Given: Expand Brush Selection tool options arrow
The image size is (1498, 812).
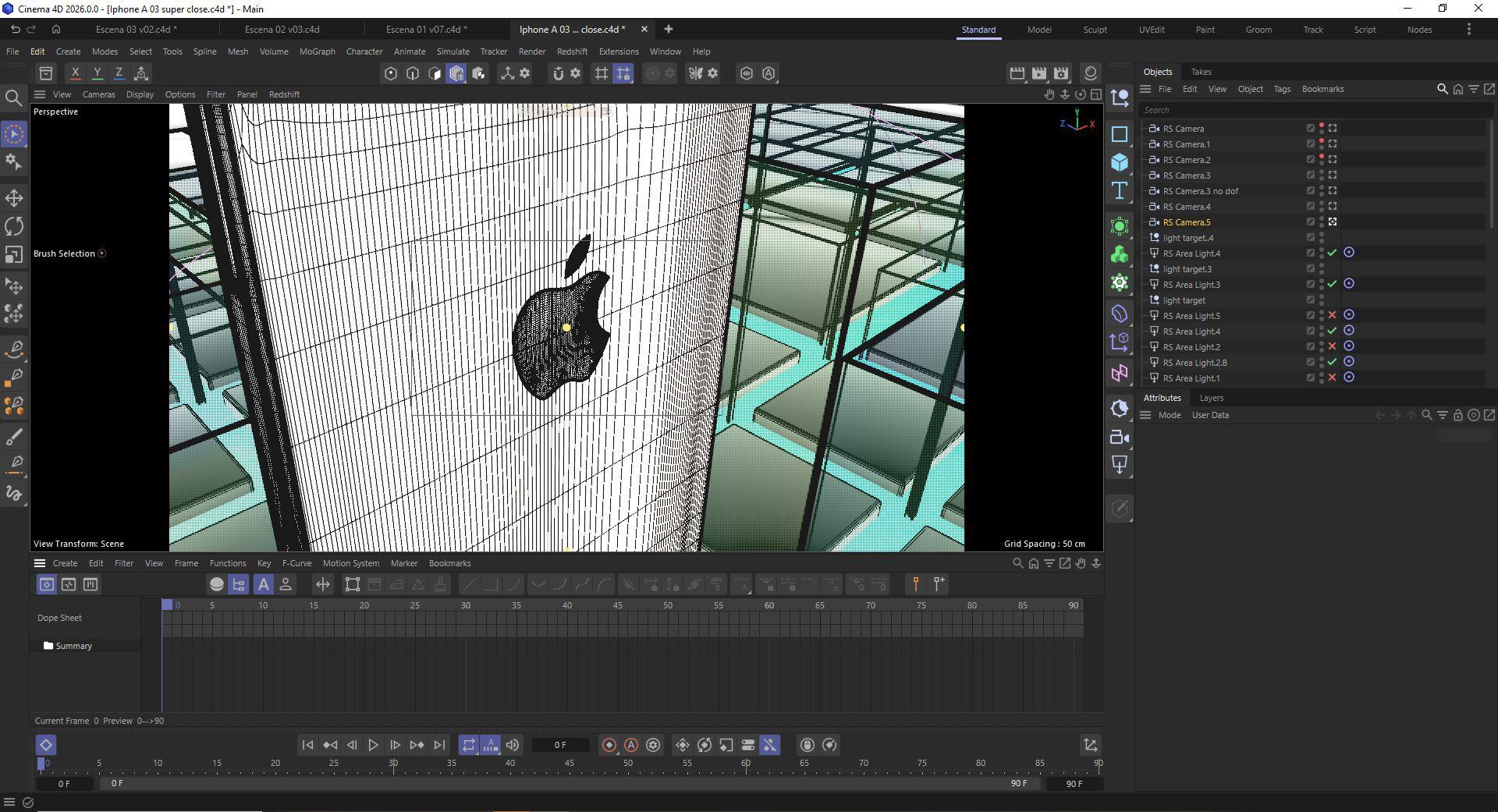Looking at the screenshot, I should coord(102,254).
